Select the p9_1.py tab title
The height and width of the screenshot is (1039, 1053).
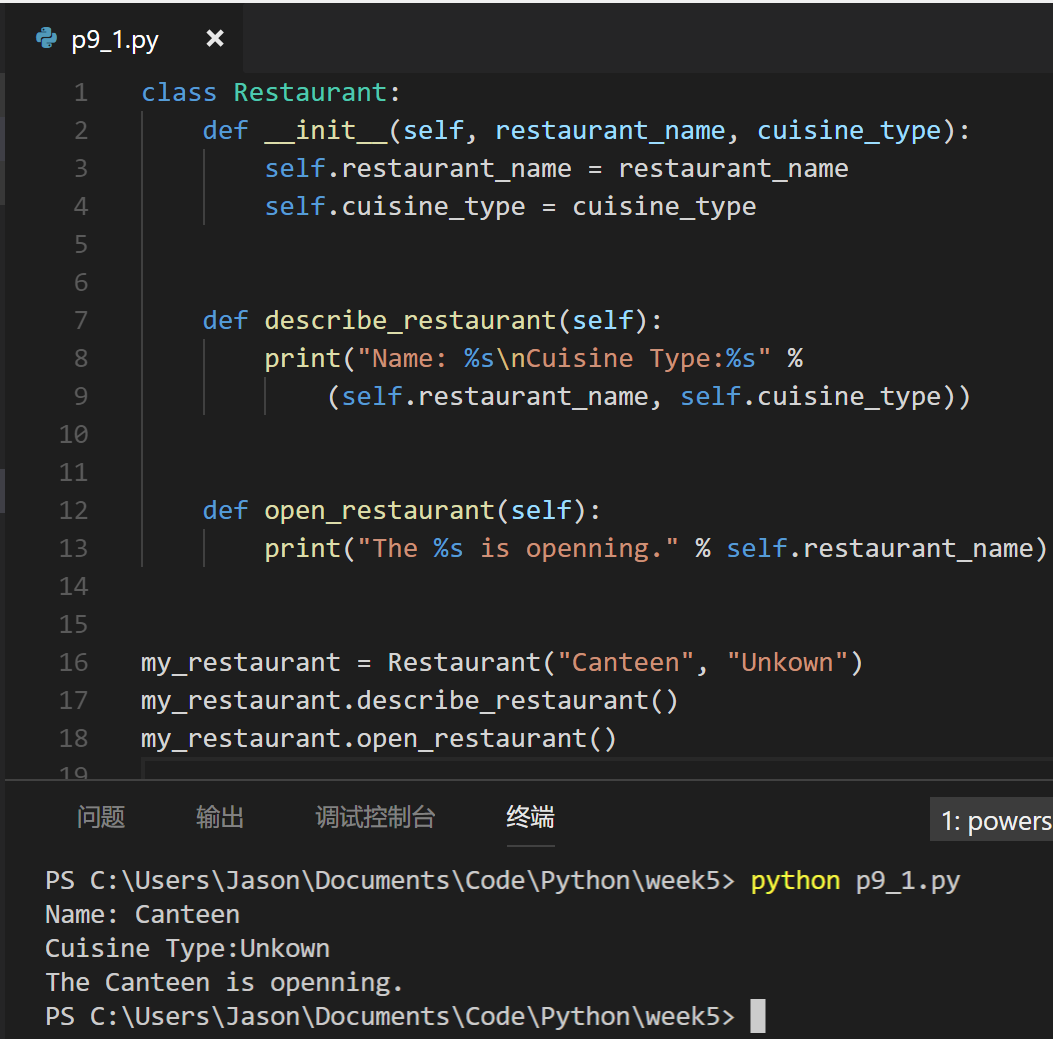click(115, 40)
